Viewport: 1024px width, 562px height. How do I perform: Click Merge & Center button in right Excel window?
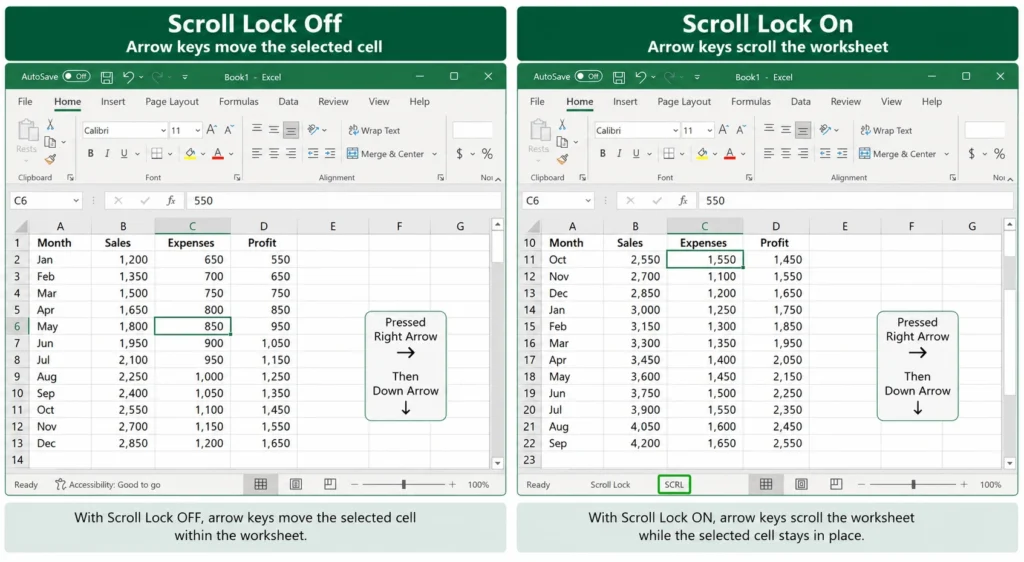pos(897,154)
